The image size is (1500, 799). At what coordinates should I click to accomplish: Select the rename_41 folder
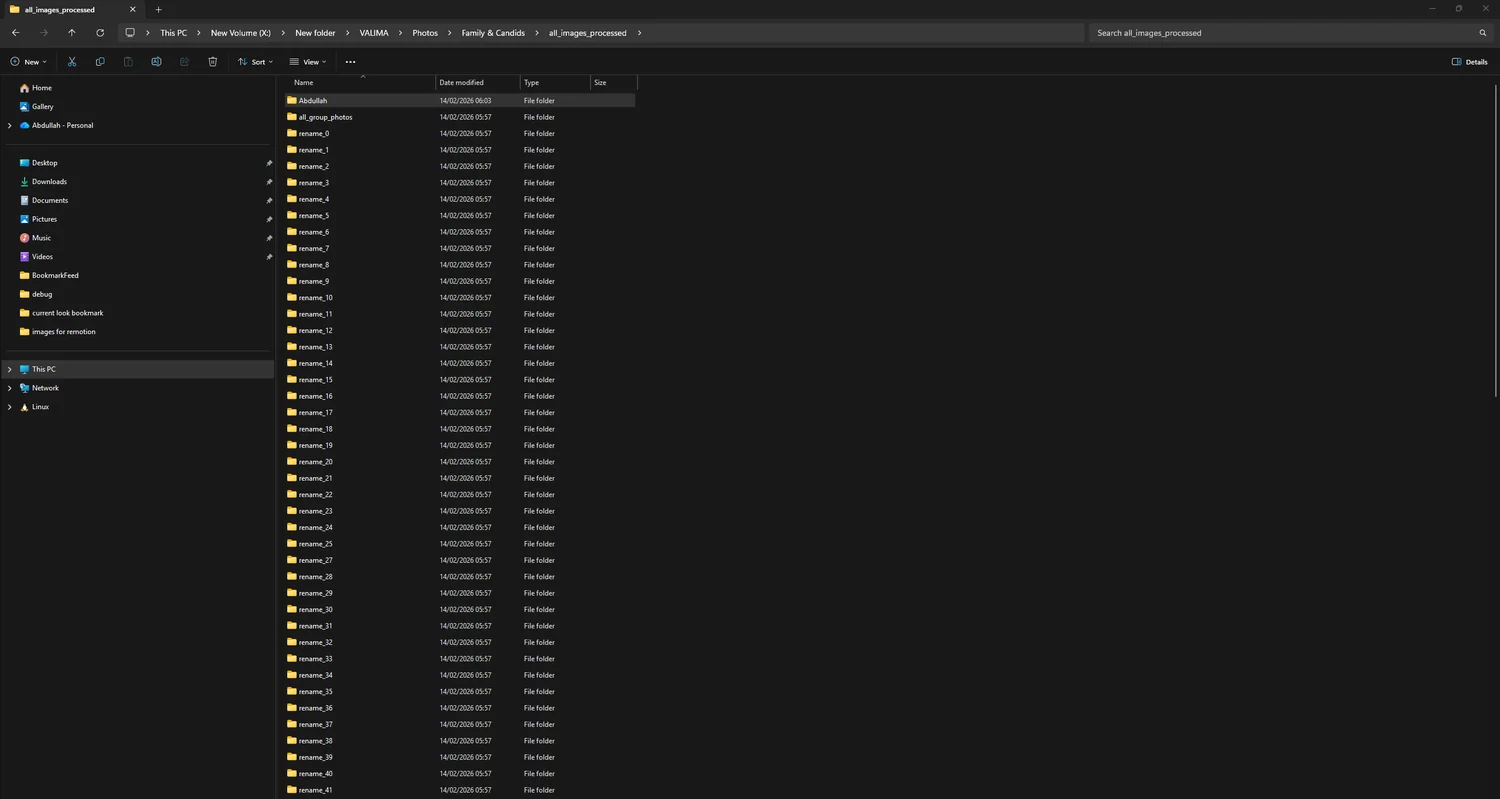(460, 790)
